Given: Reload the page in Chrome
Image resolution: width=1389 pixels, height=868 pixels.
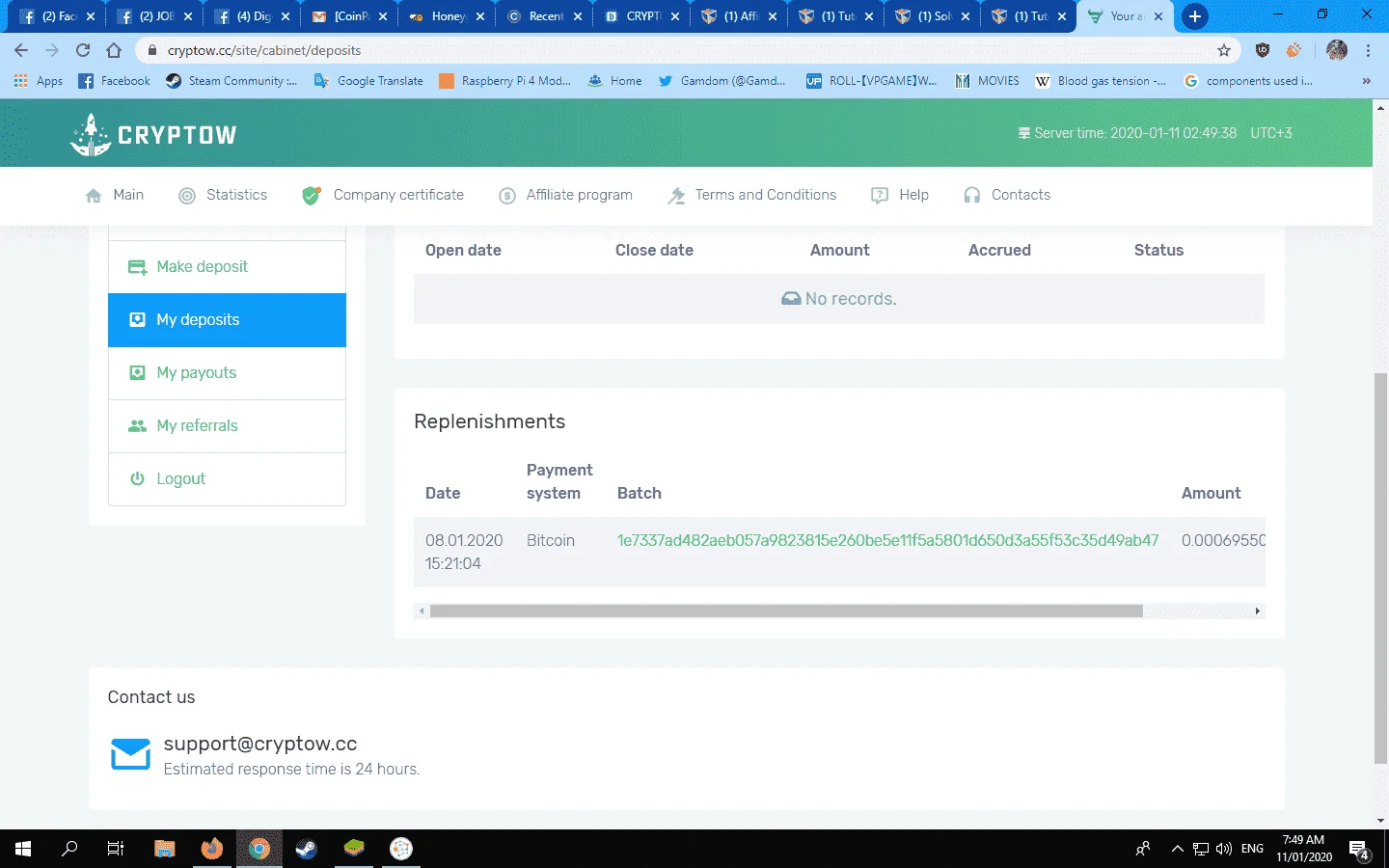Looking at the screenshot, I should tap(83, 50).
